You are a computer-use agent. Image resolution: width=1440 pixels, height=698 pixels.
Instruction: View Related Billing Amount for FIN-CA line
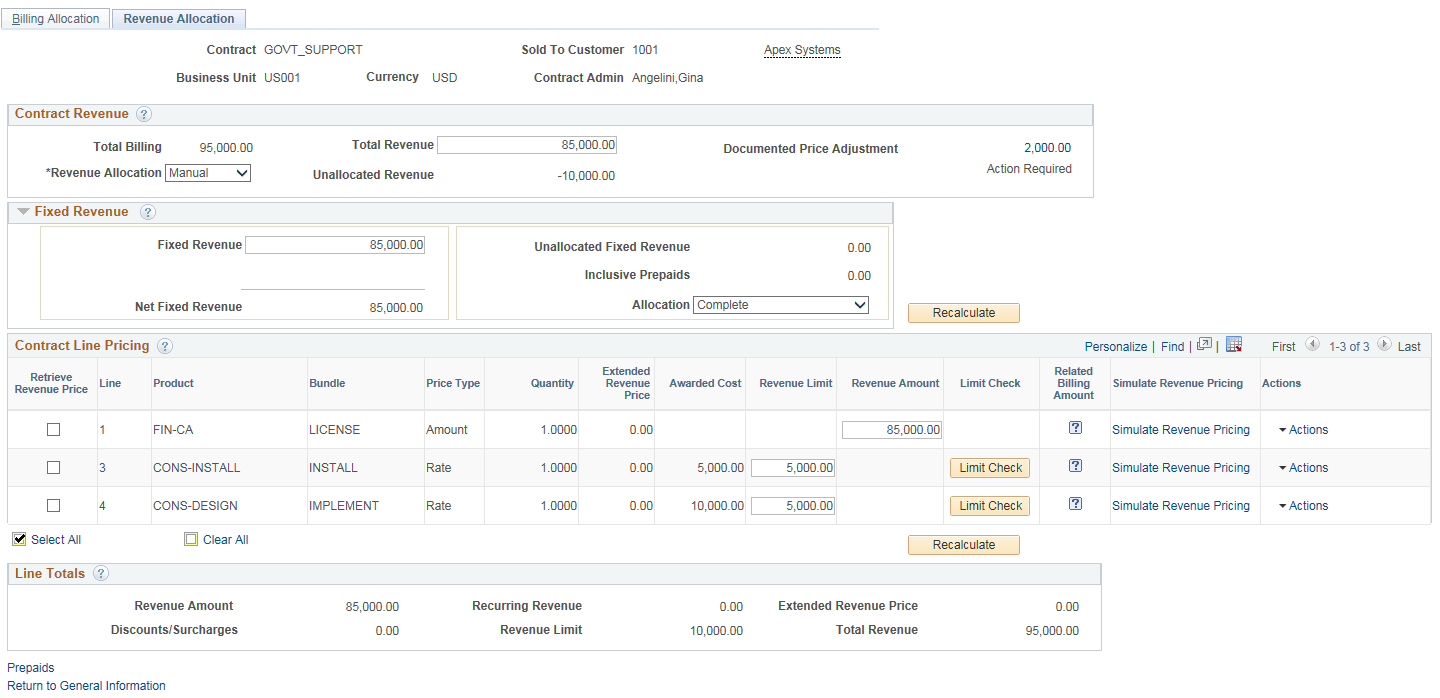(1073, 427)
